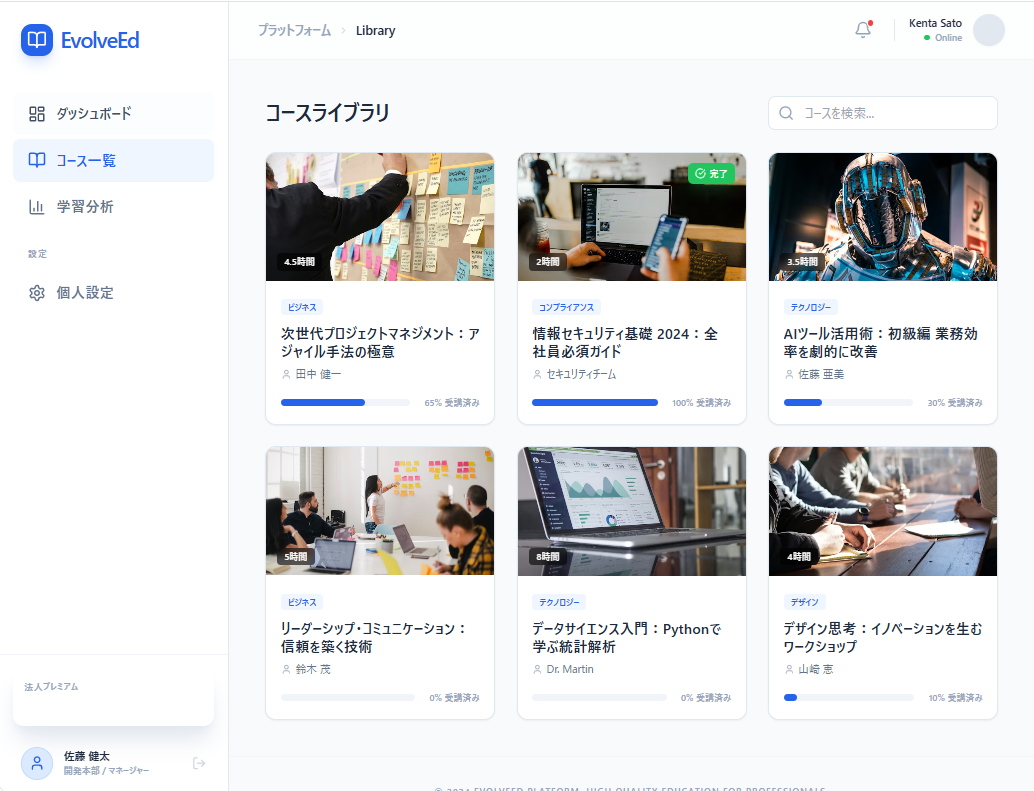Open 個人設定 settings gear icon
Viewport: 1034px width, 791px height.
(x=37, y=294)
